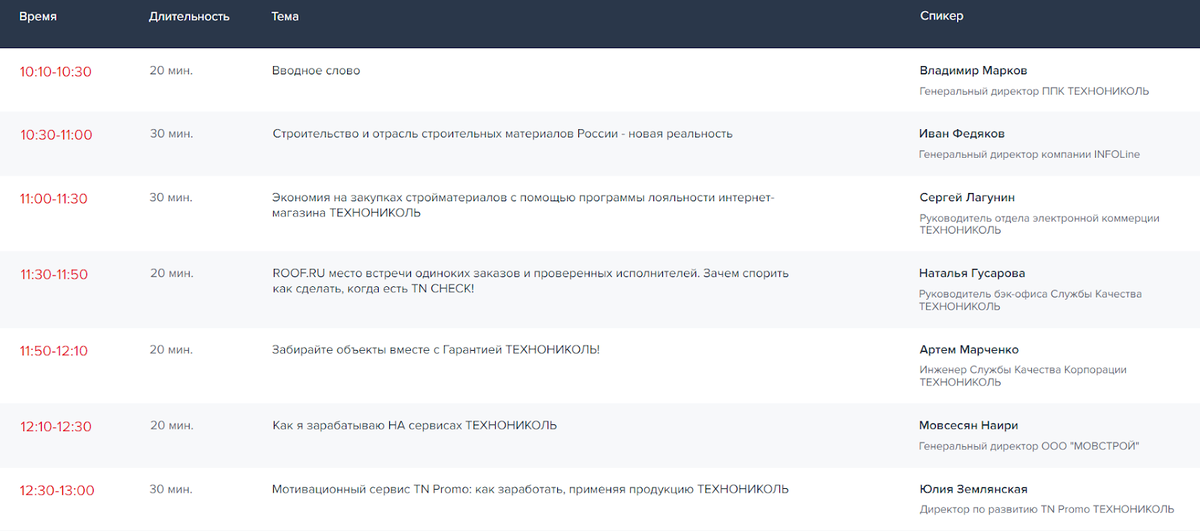Click '30 мин.' duration in Юлия Землянская row

pos(171,489)
